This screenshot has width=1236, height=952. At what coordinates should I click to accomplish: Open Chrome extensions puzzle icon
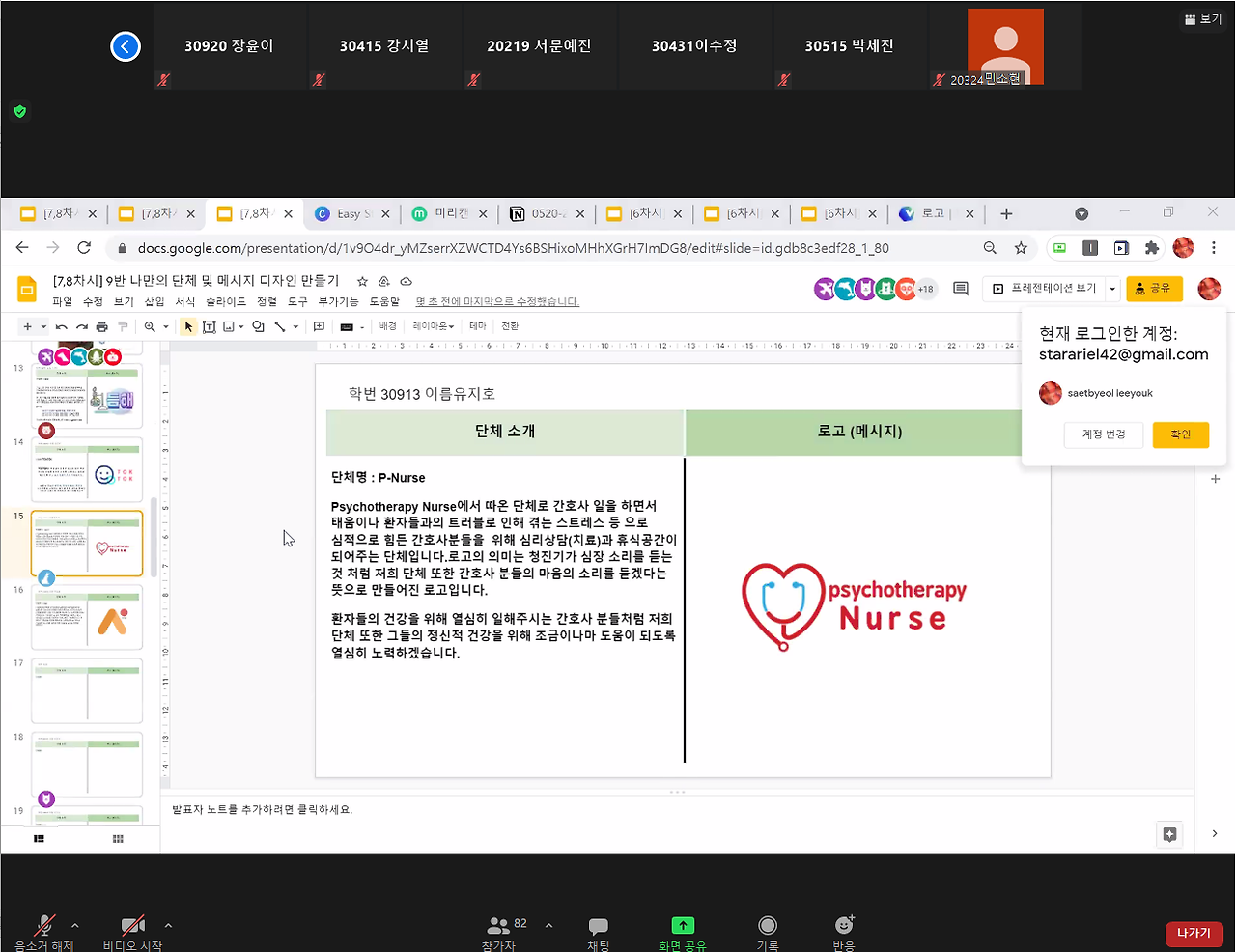[x=1151, y=248]
